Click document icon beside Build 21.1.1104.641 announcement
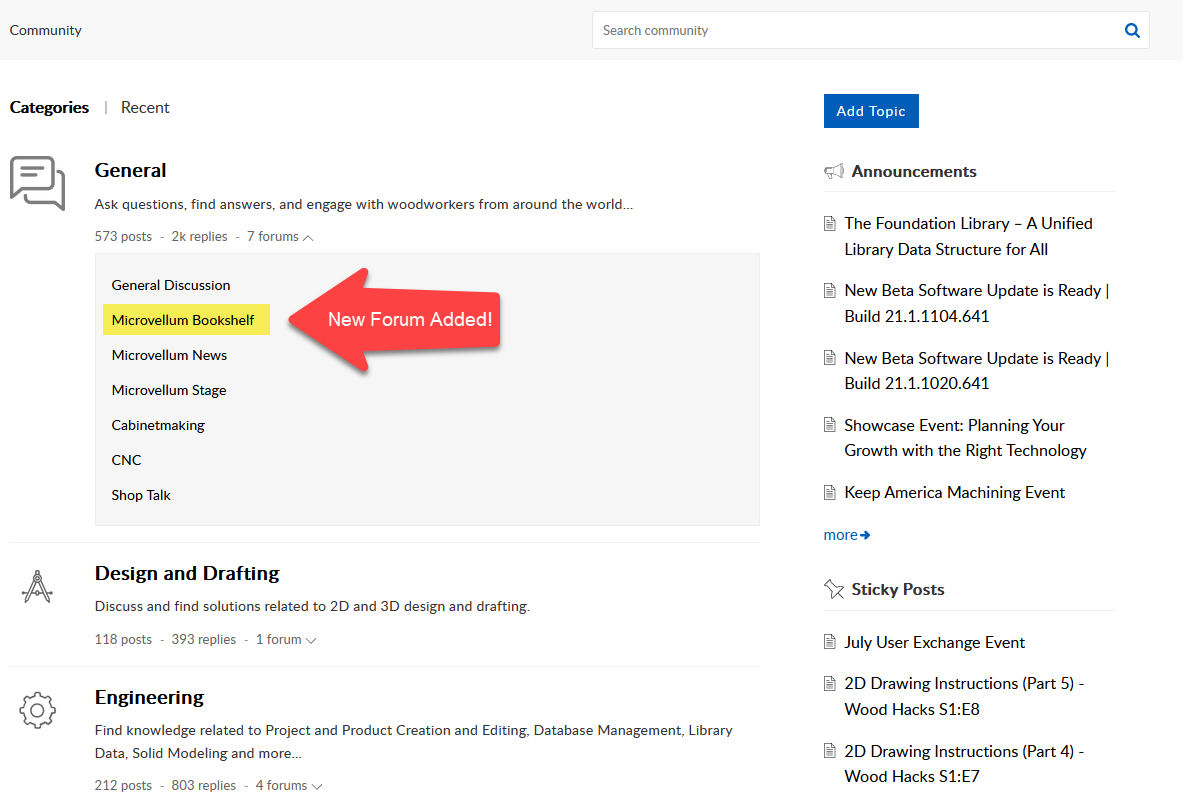Viewport: 1183px width, 803px height. (830, 291)
